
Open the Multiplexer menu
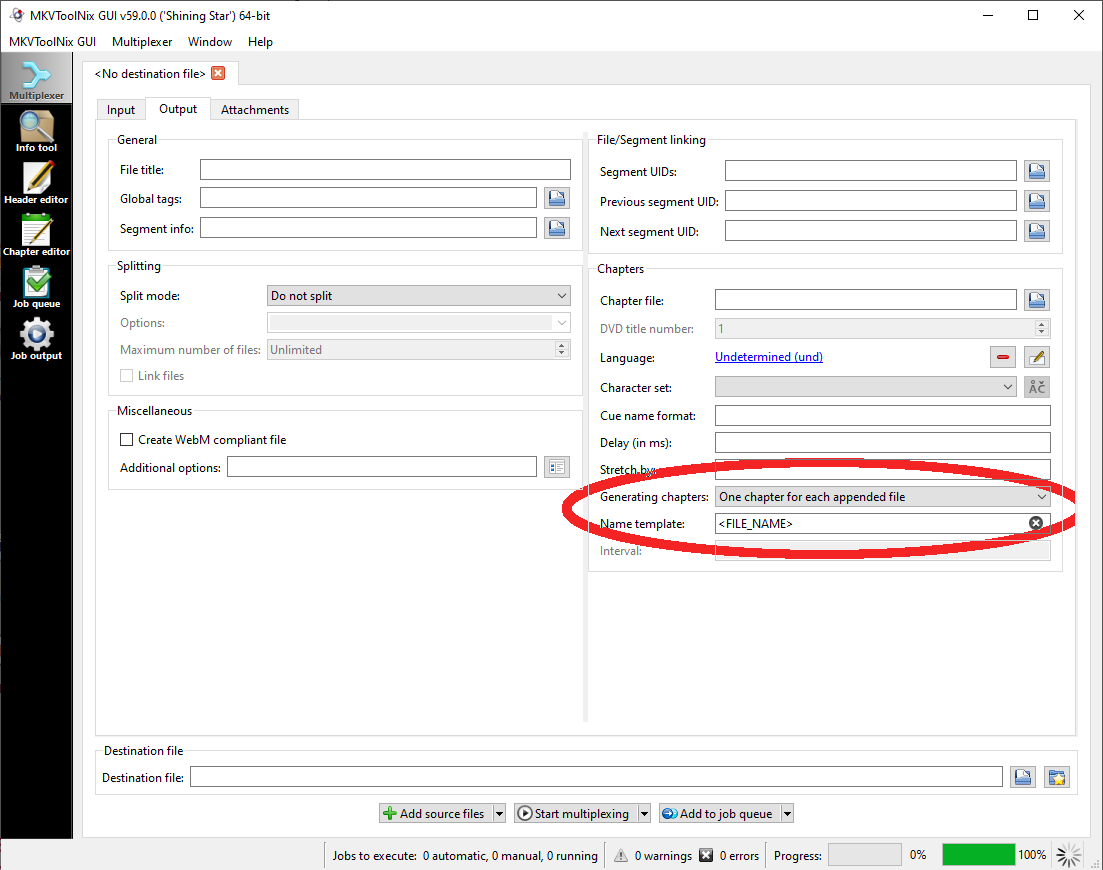142,42
